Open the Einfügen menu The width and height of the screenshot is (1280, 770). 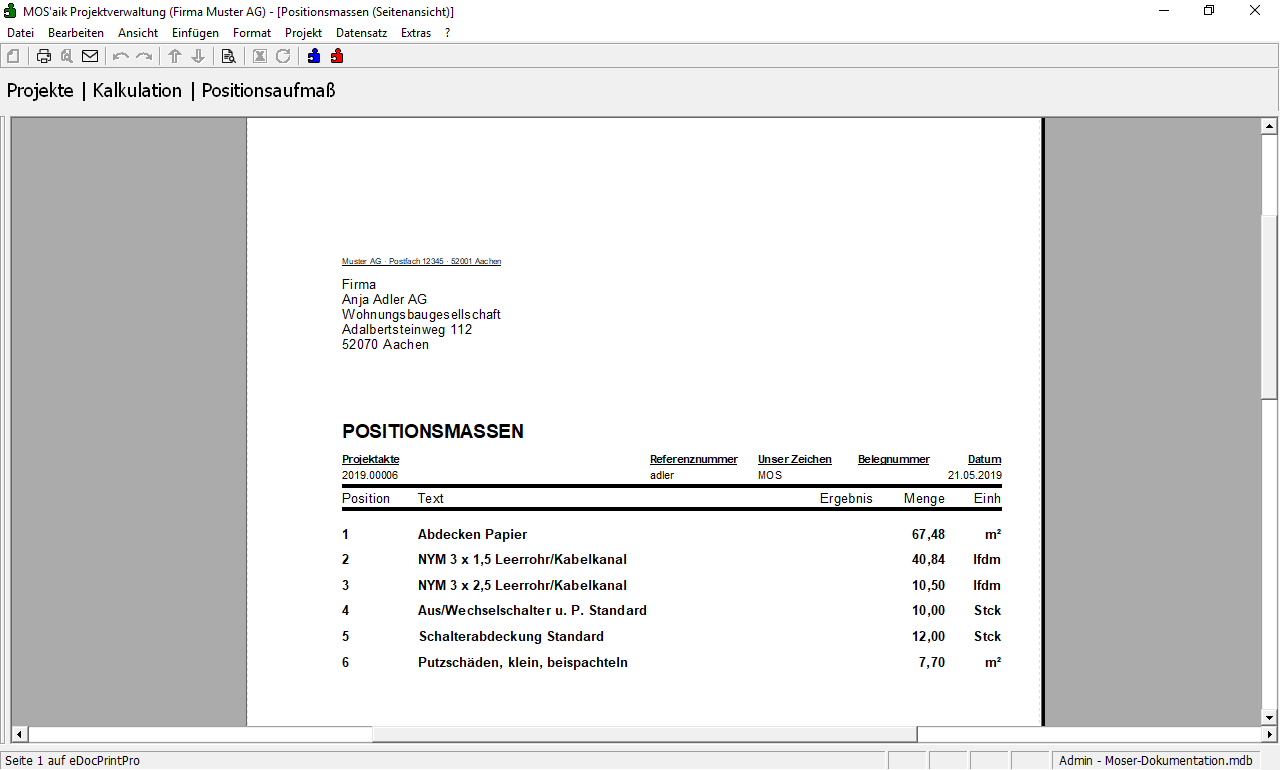click(x=195, y=33)
